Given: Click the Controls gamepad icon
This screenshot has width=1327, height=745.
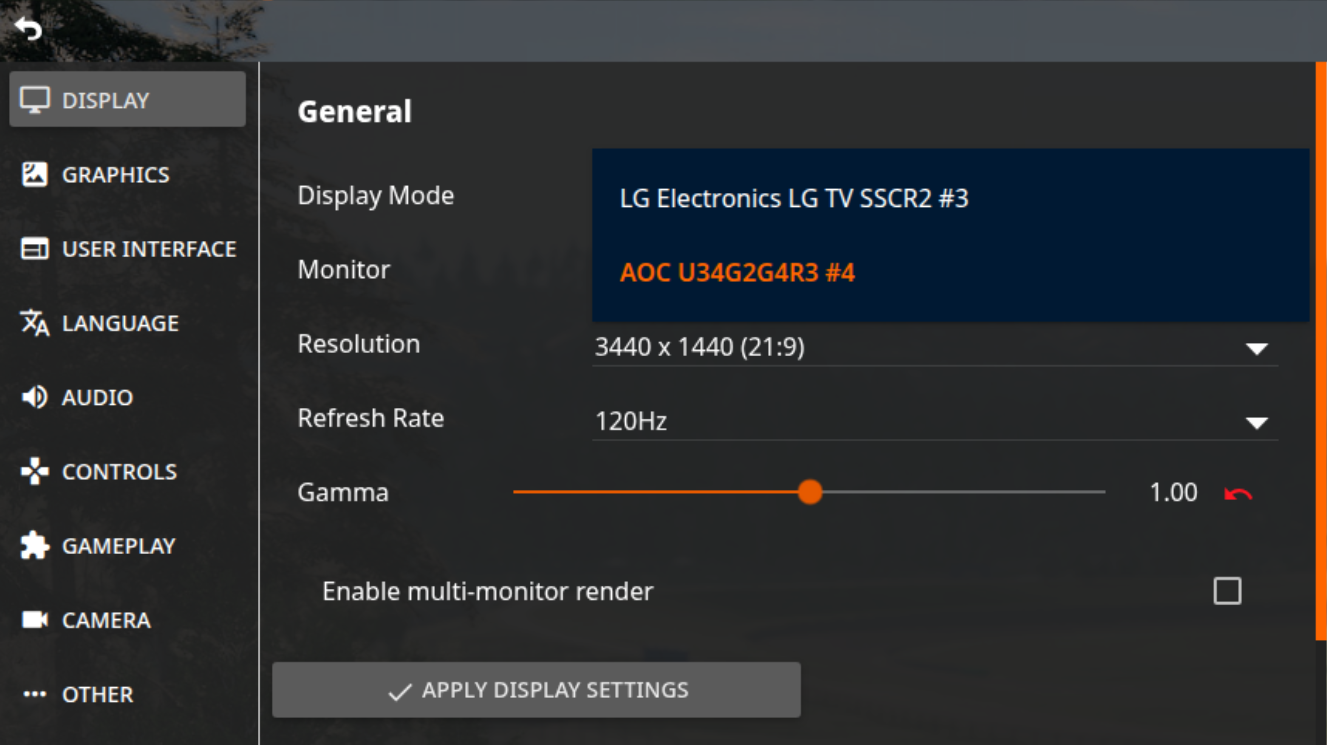Looking at the screenshot, I should 35,471.
